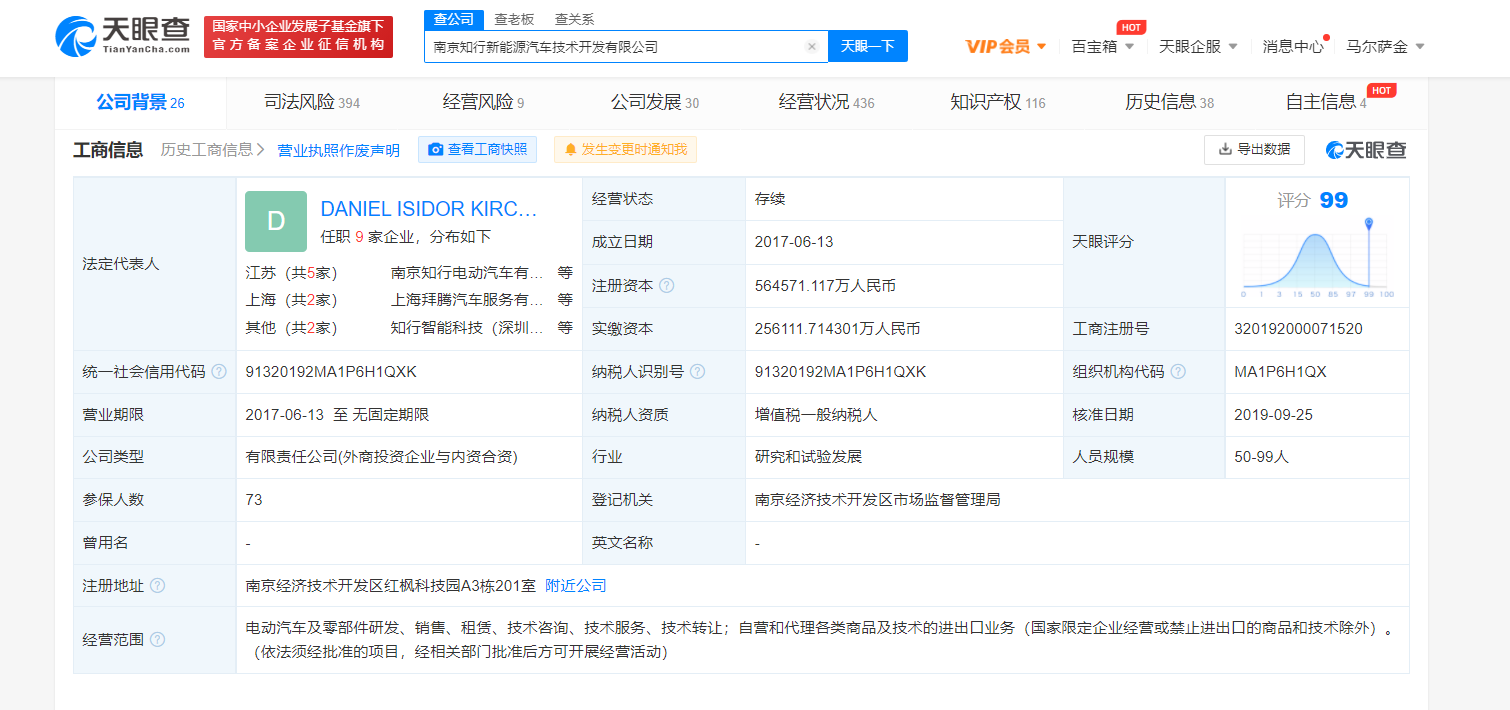Open the 南京知行电动汽车有... company link
Screen dimensions: 1510x710
point(467,272)
